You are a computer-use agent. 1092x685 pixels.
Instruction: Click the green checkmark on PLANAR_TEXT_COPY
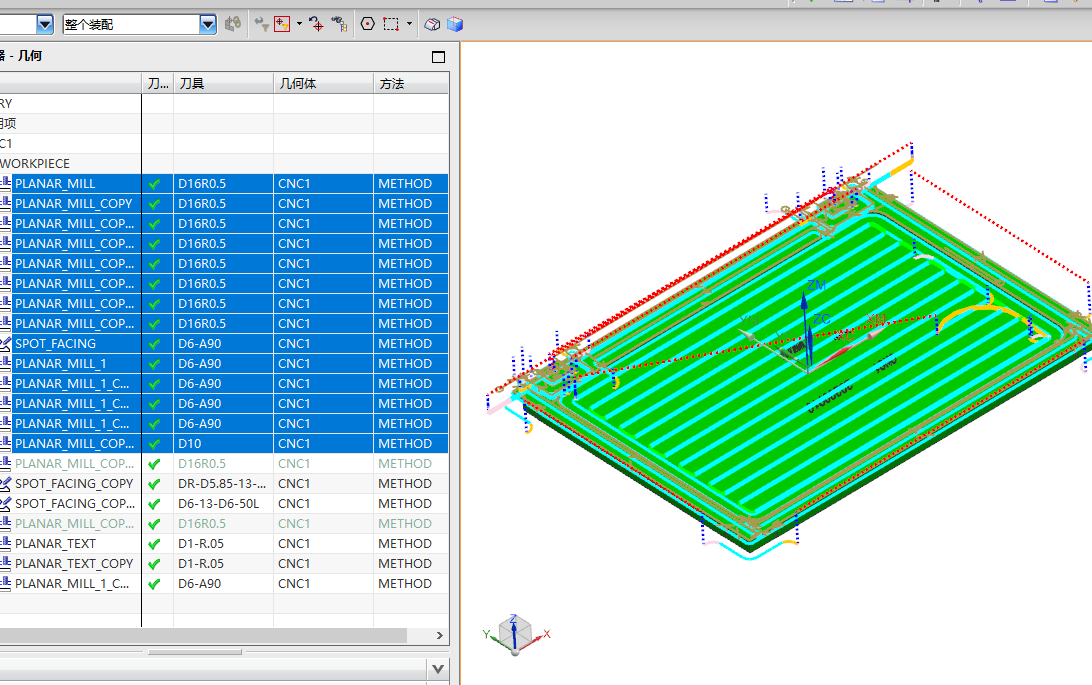point(155,564)
